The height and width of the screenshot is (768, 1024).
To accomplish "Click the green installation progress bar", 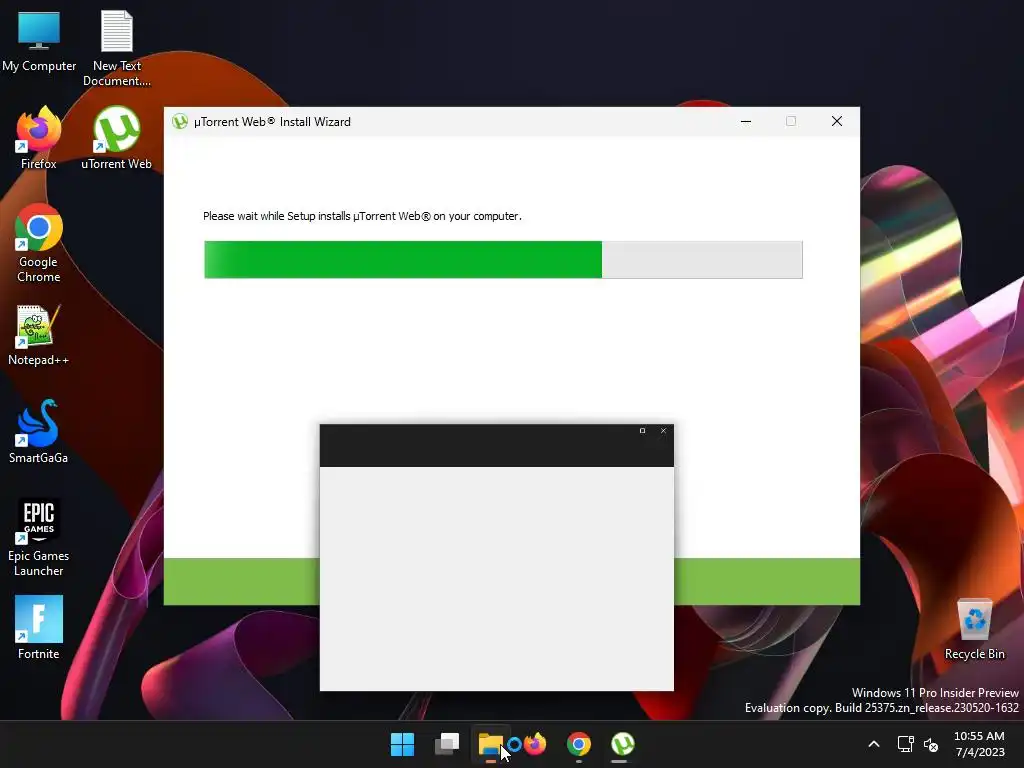I will pos(503,259).
